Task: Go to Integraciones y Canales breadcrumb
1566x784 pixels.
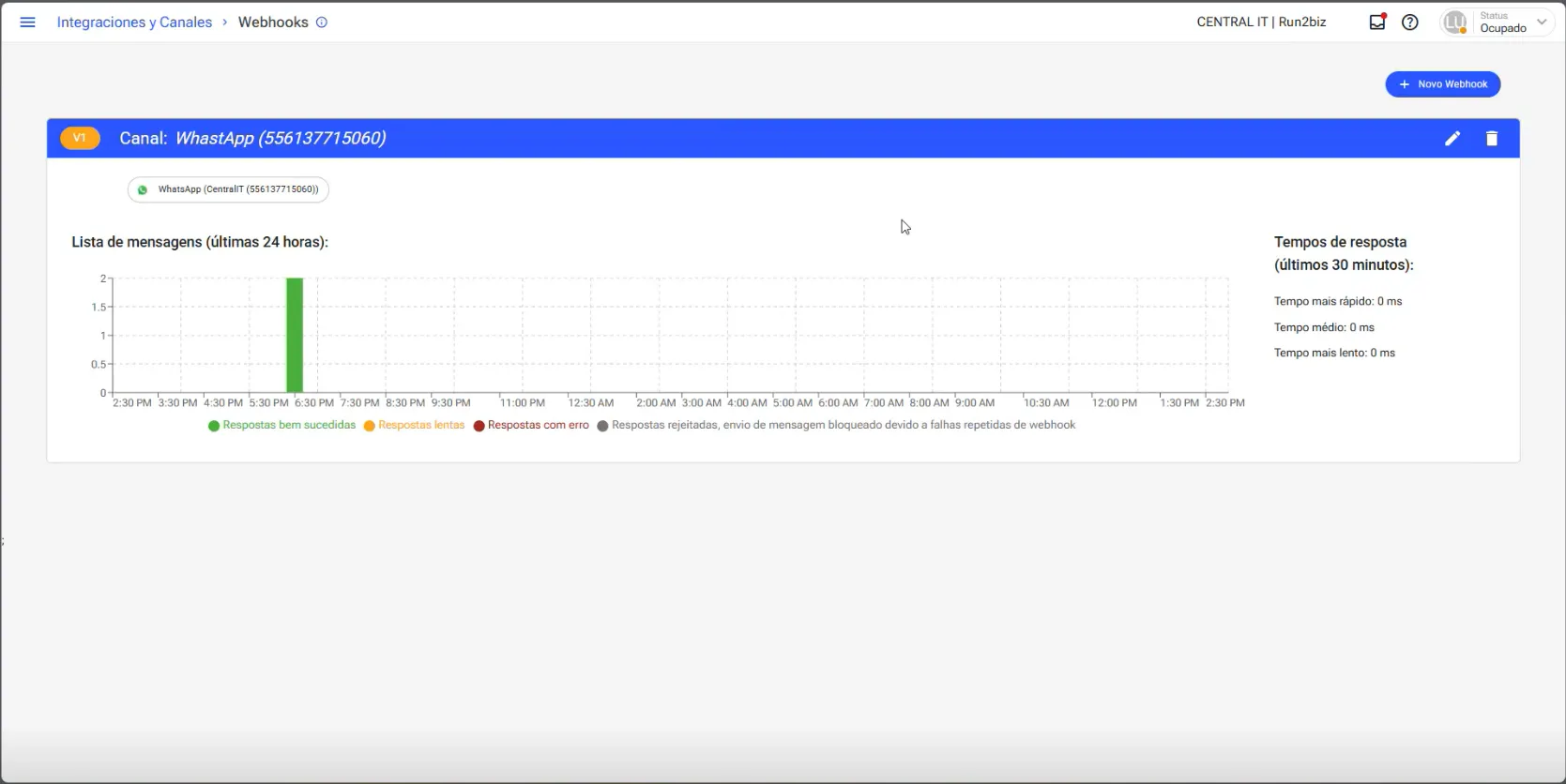Action: (135, 23)
